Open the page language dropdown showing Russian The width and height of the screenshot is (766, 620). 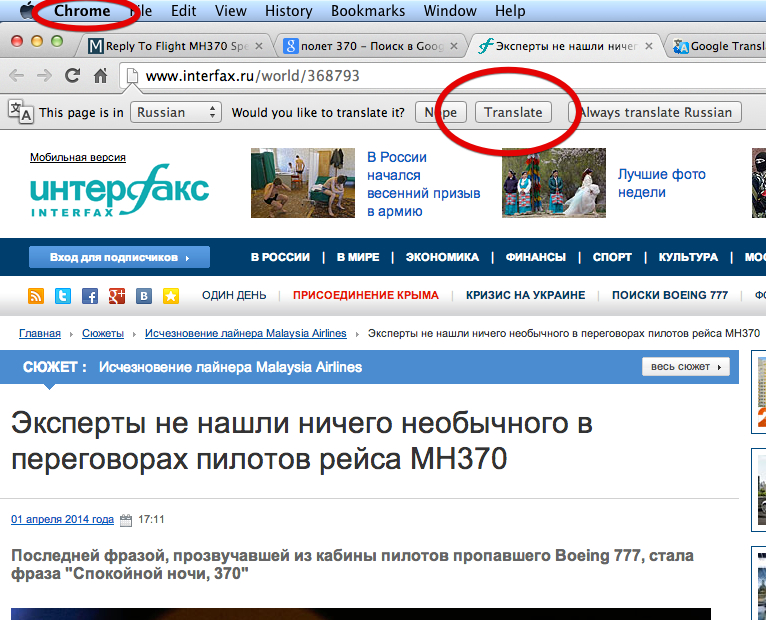click(176, 112)
